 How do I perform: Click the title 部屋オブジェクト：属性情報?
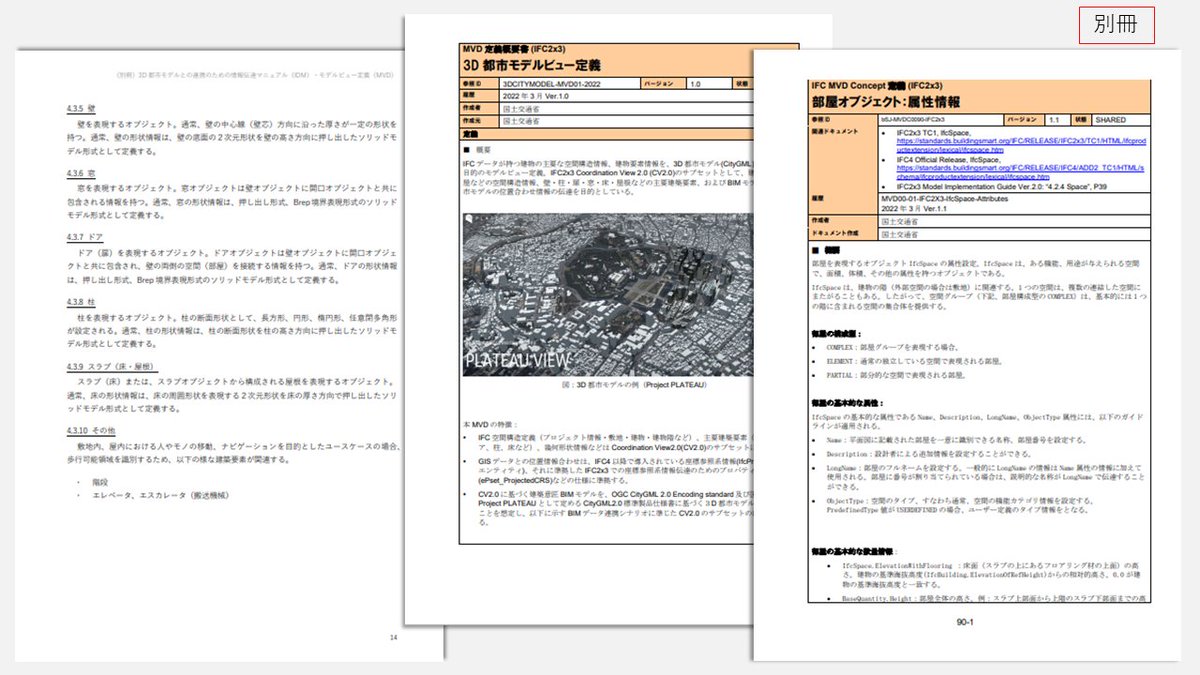[886, 103]
